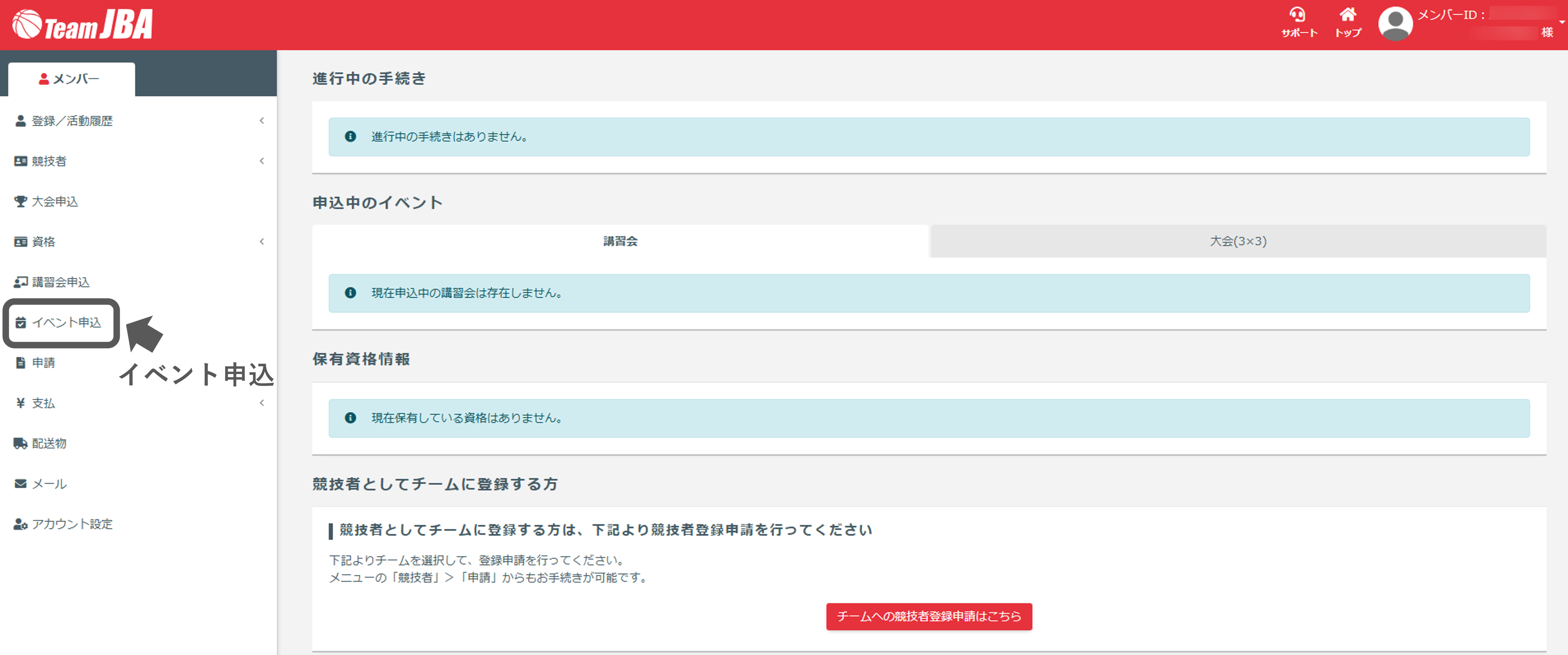Open 大会申込 trophy menu item
Viewport: 1568px width, 655px height.
(x=55, y=201)
